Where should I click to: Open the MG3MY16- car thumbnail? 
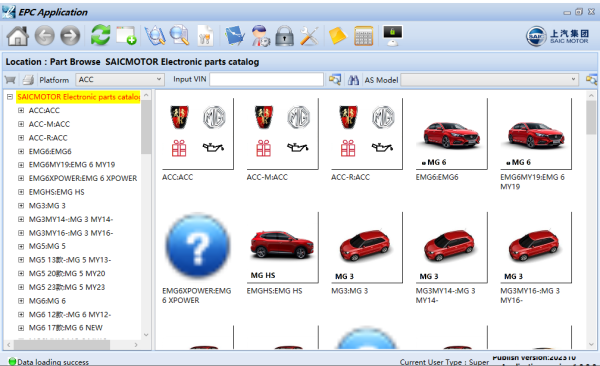[536, 247]
